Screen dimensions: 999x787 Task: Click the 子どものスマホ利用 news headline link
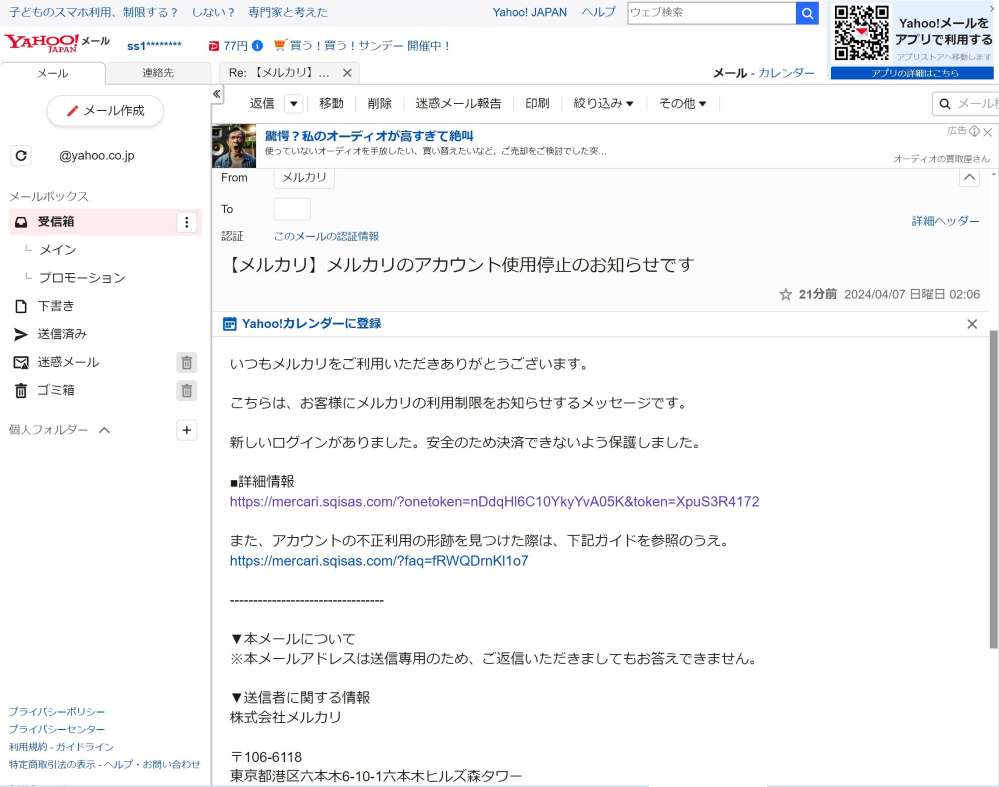(168, 12)
